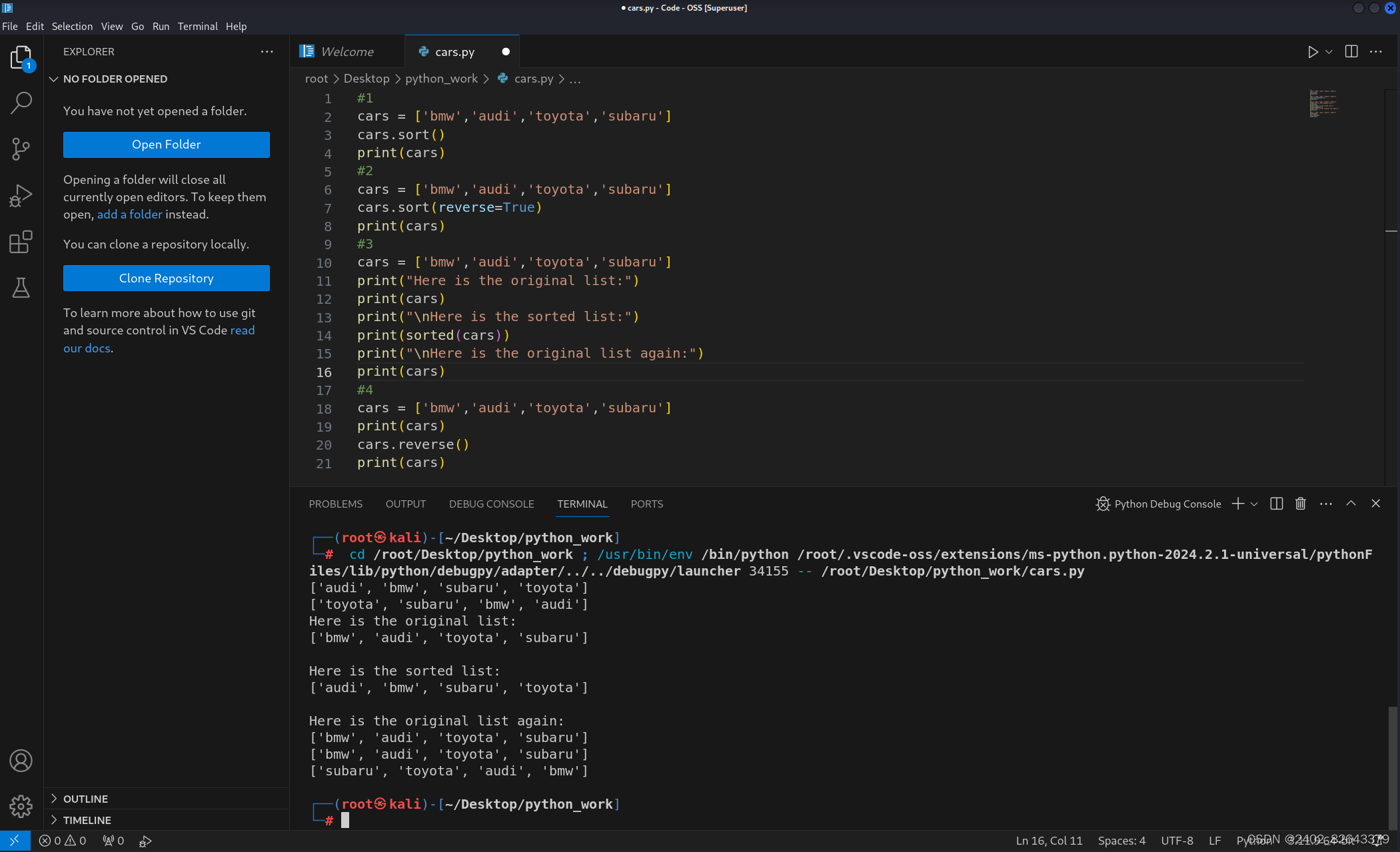This screenshot has height=852, width=1400.
Task: Click the code minimap preview
Action: [1324, 103]
